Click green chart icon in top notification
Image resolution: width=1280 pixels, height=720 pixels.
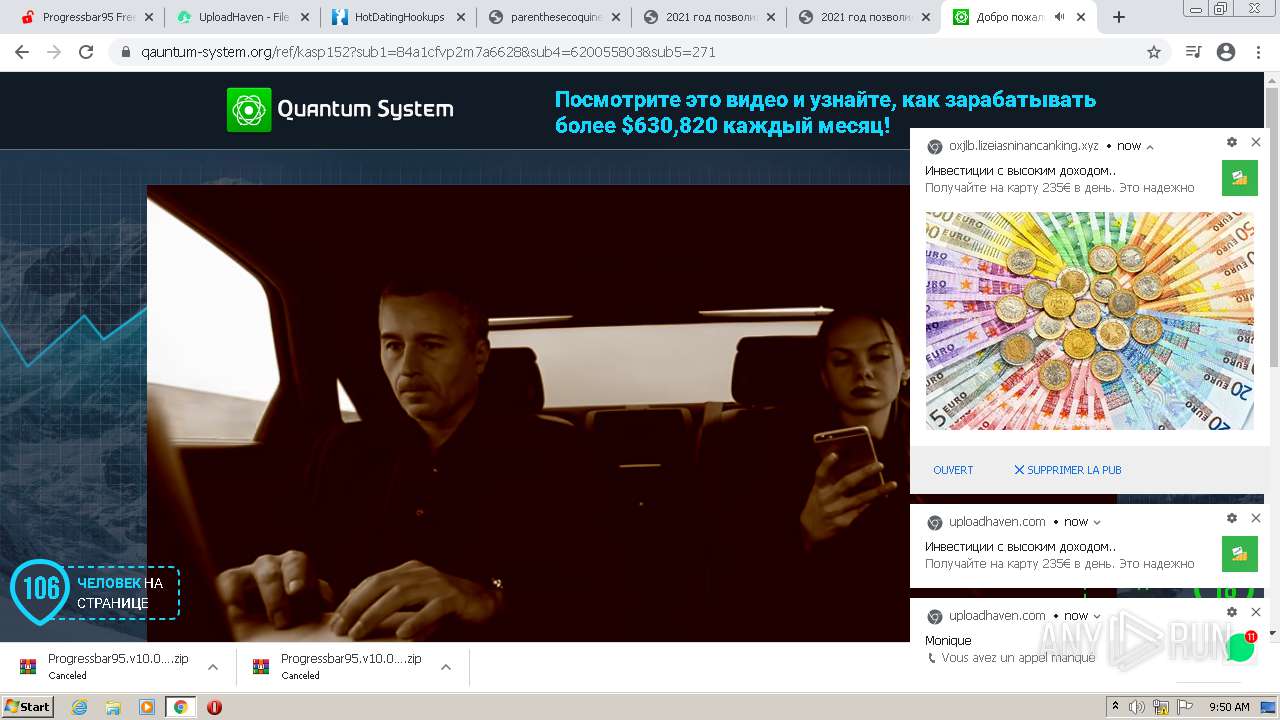pyautogui.click(x=1240, y=178)
